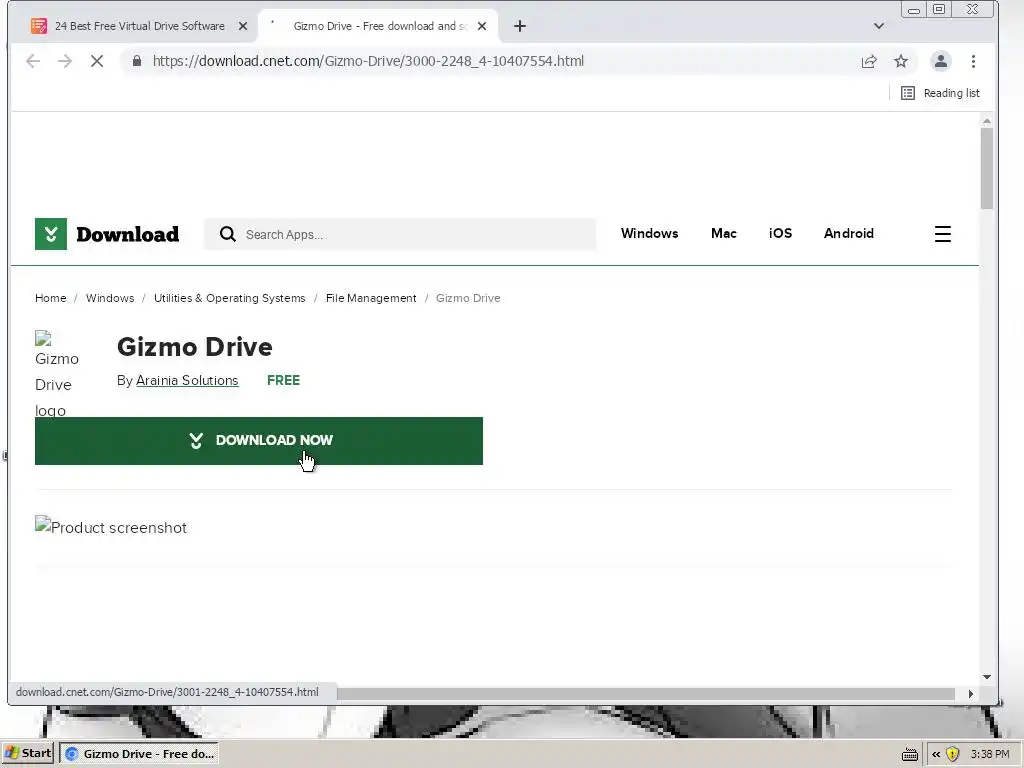
Task: Click the search magnifier icon
Action: (227, 234)
